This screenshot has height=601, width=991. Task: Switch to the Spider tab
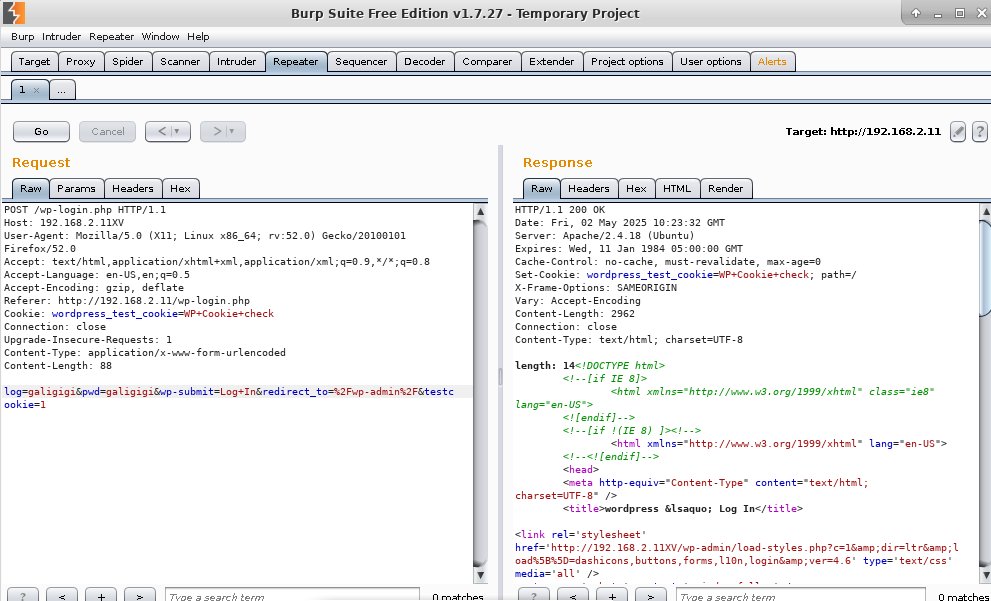tap(128, 61)
